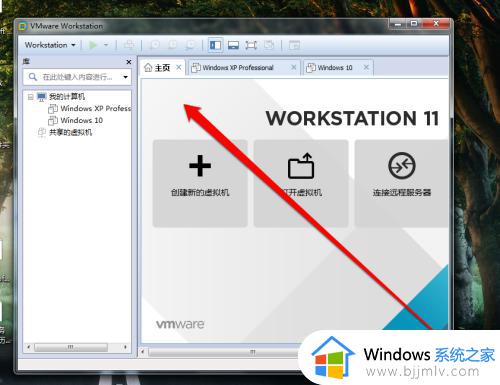This screenshot has height=385, width=500.
Task: Open the power options arrow beside play
Action: tap(106, 45)
